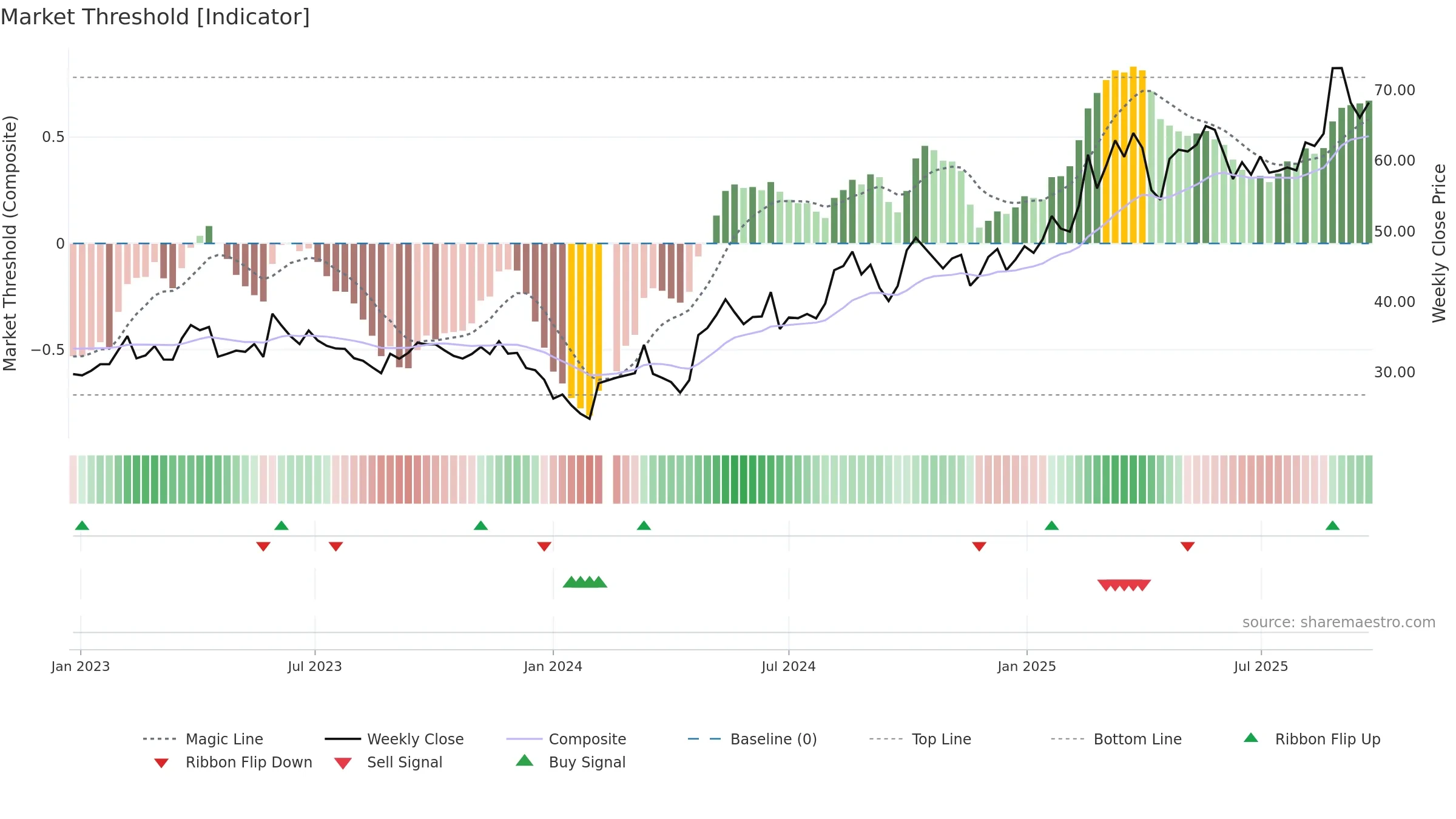Click the Jul 2025 axis label
Screen dimensions: 1456x819
(1261, 666)
